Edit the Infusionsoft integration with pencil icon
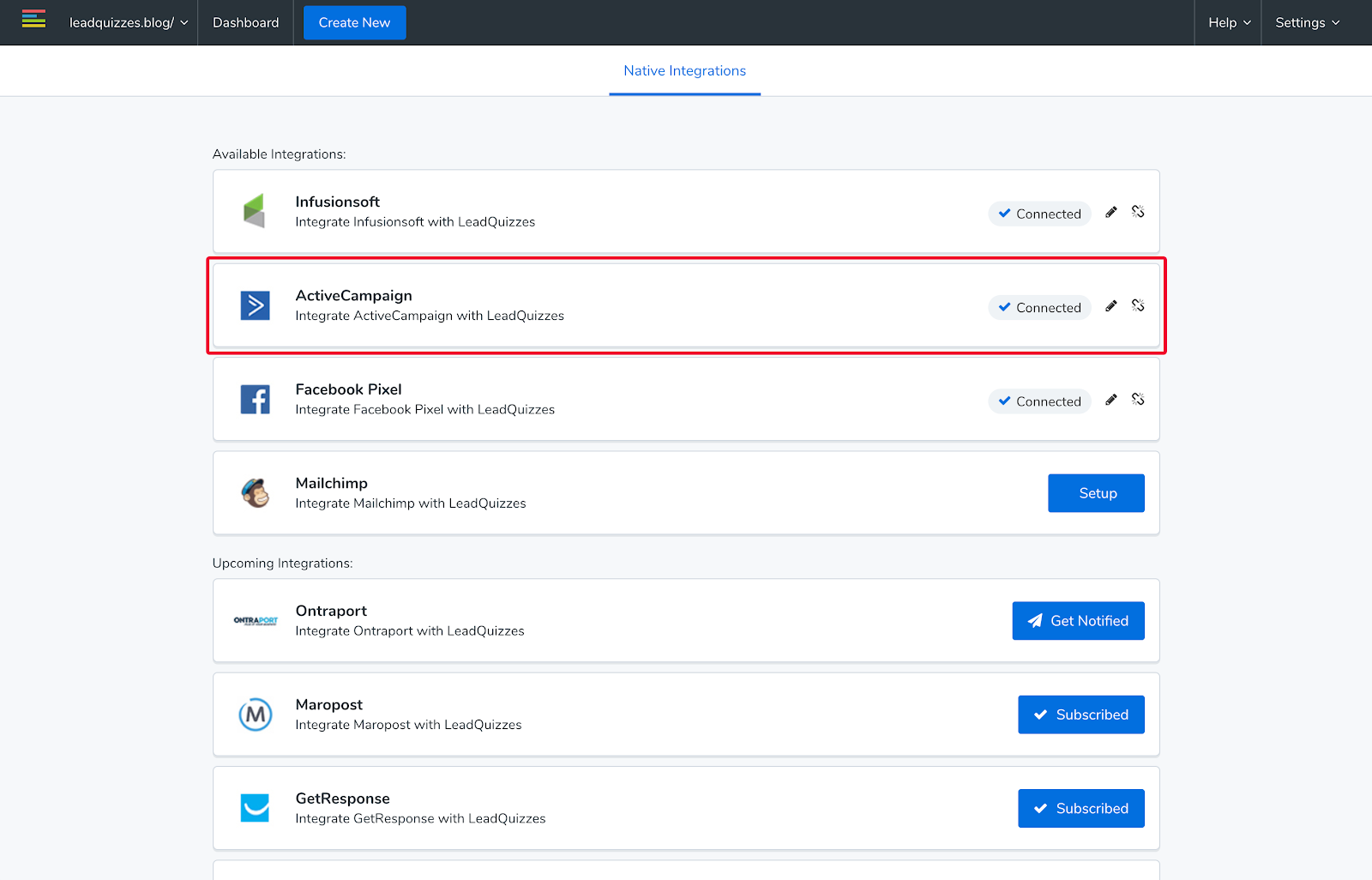Screen dimensions: 1372x880 [1111, 212]
